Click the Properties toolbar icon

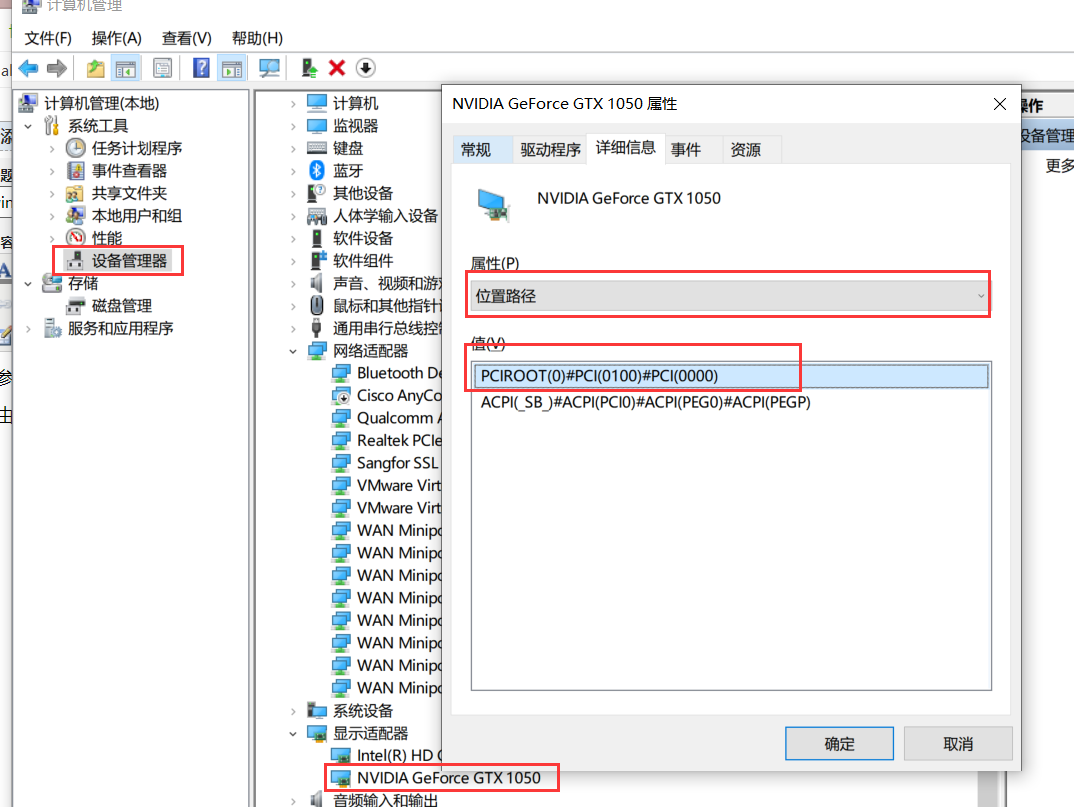point(162,68)
